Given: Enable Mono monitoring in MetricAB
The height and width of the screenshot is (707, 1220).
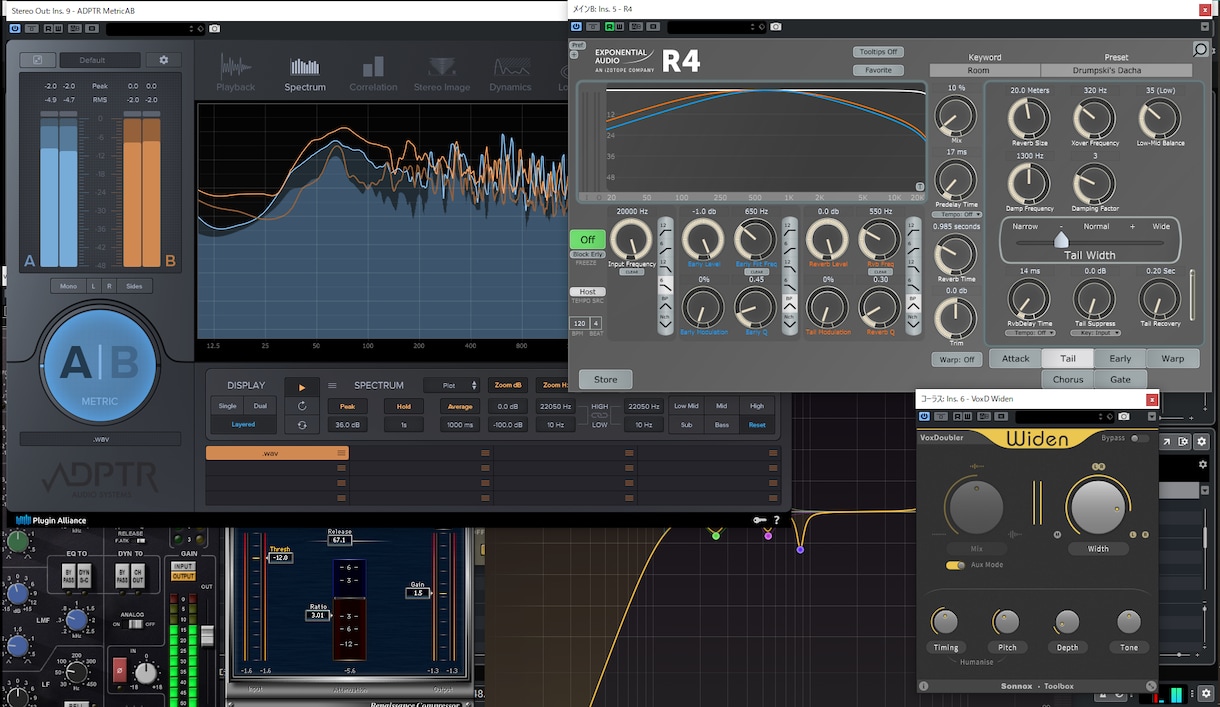Looking at the screenshot, I should tap(68, 286).
